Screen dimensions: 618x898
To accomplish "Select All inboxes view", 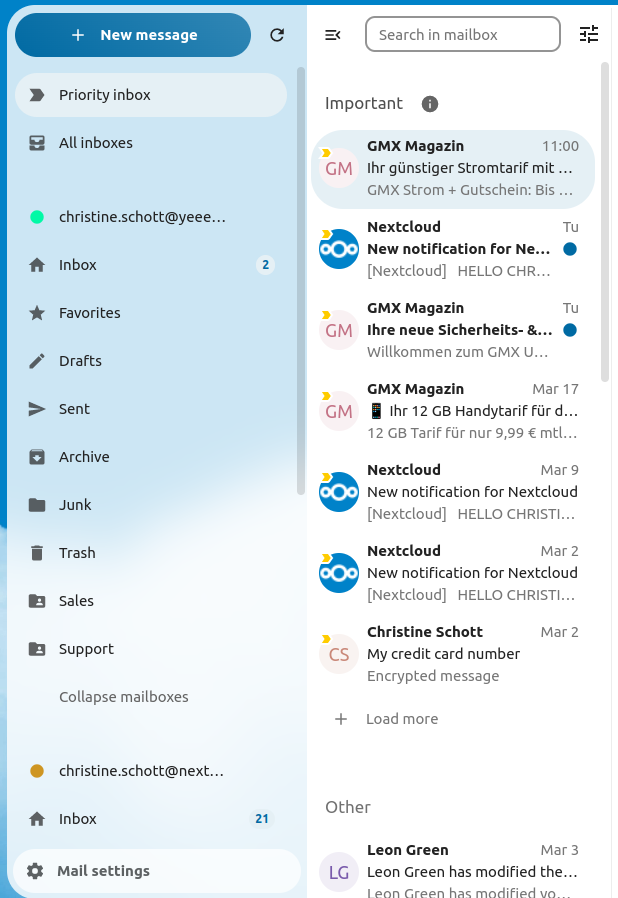I will [95, 143].
